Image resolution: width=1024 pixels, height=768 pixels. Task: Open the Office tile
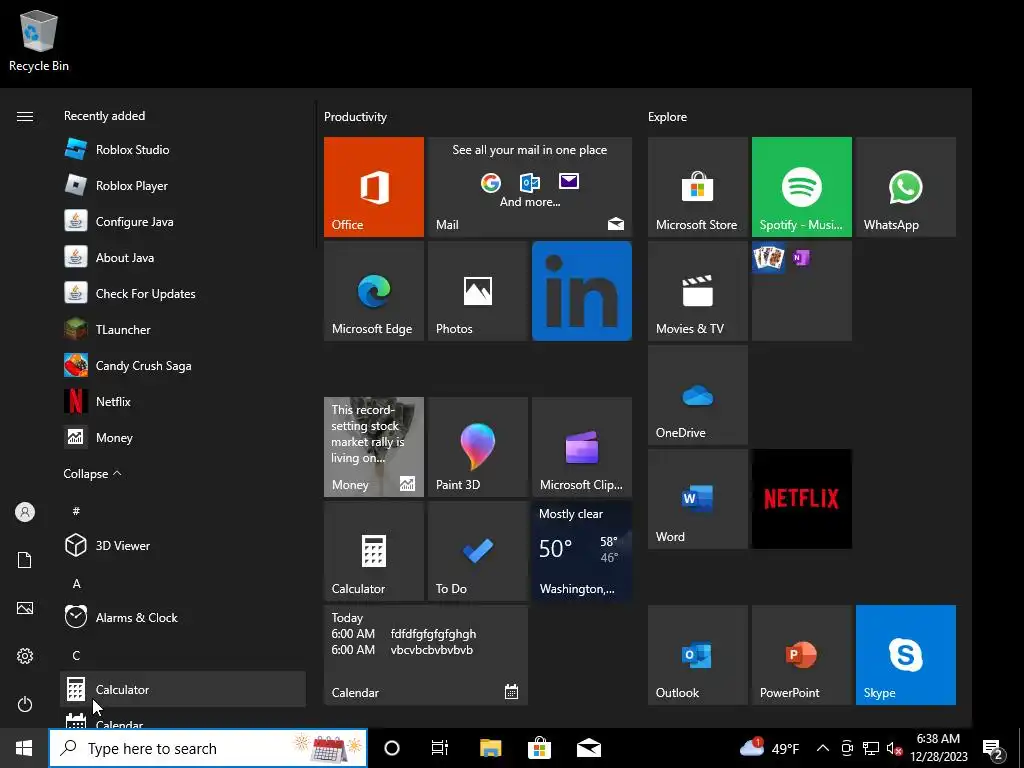(374, 187)
